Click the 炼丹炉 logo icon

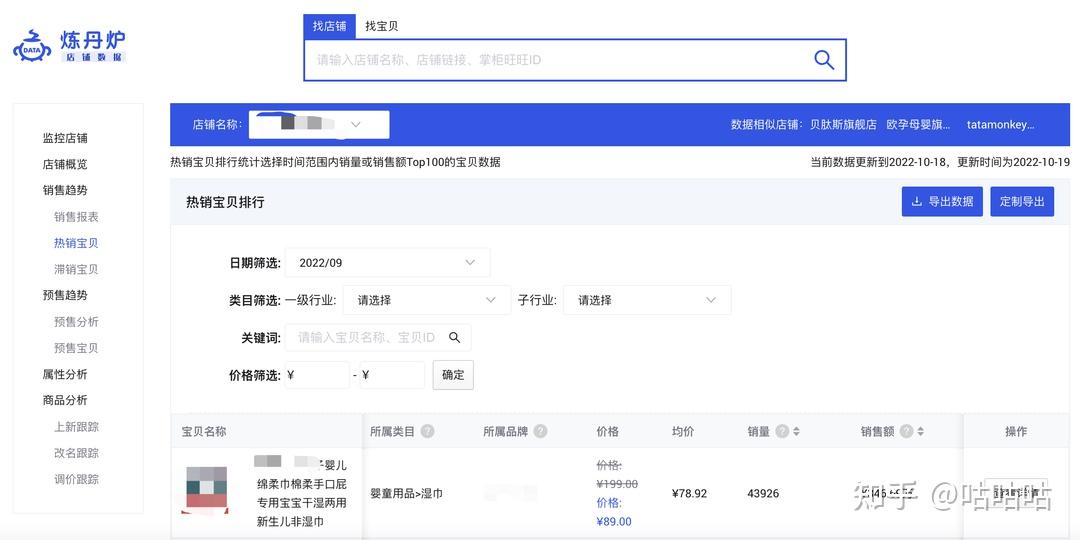pyautogui.click(x=32, y=45)
